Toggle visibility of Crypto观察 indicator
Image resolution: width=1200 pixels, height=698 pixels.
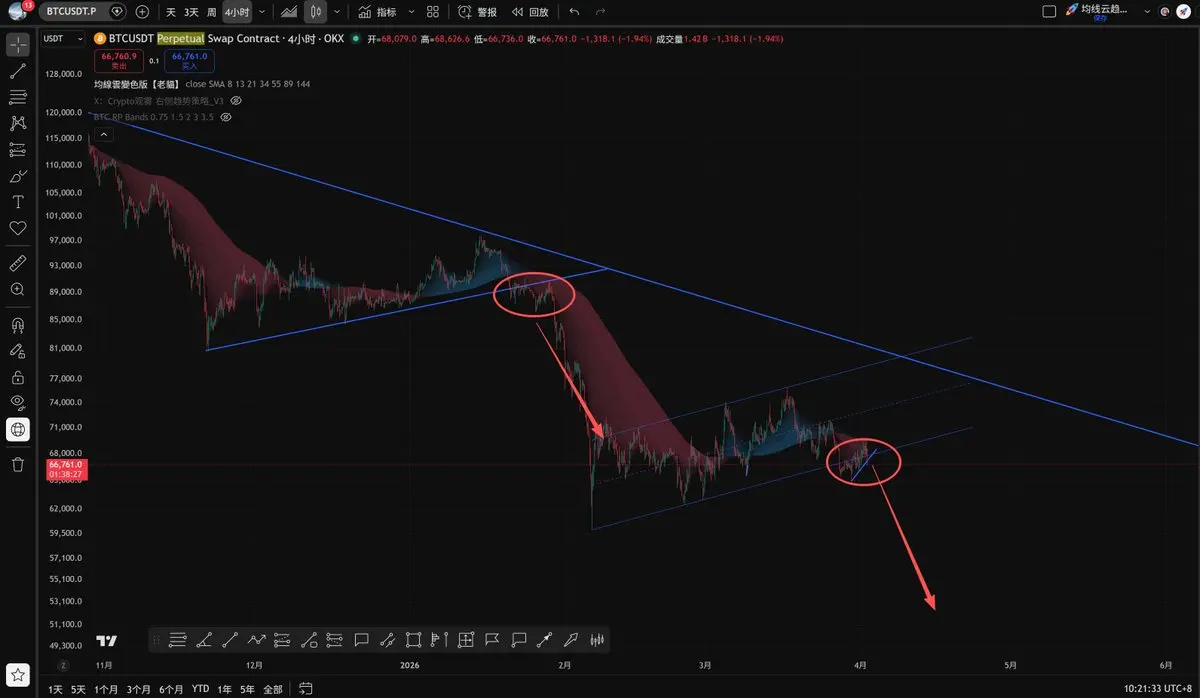point(237,101)
